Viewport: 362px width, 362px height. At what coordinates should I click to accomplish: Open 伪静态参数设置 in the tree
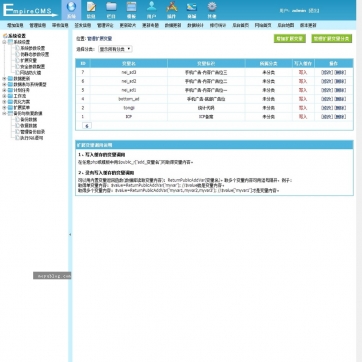pyautogui.click(x=35, y=54)
